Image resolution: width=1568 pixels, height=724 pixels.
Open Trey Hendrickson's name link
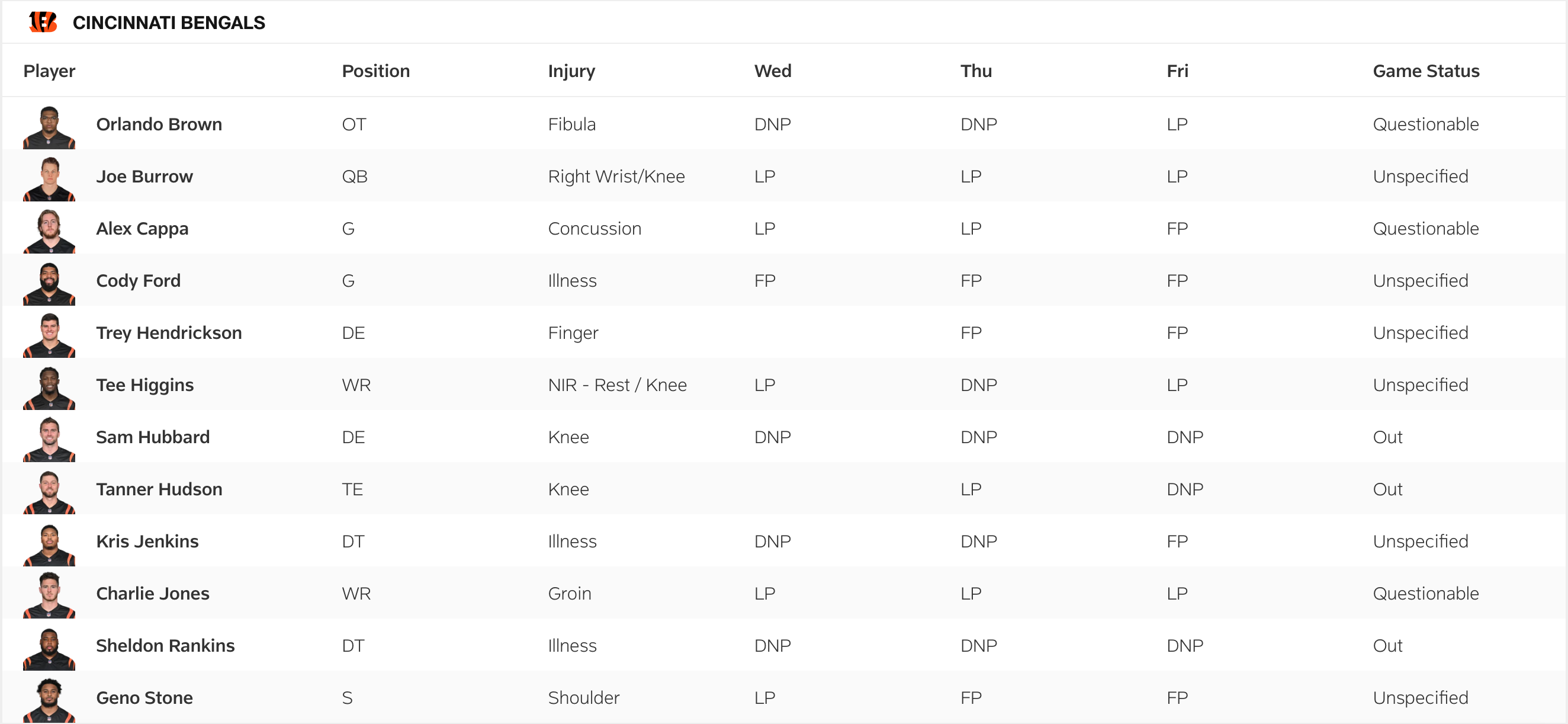[x=169, y=333]
